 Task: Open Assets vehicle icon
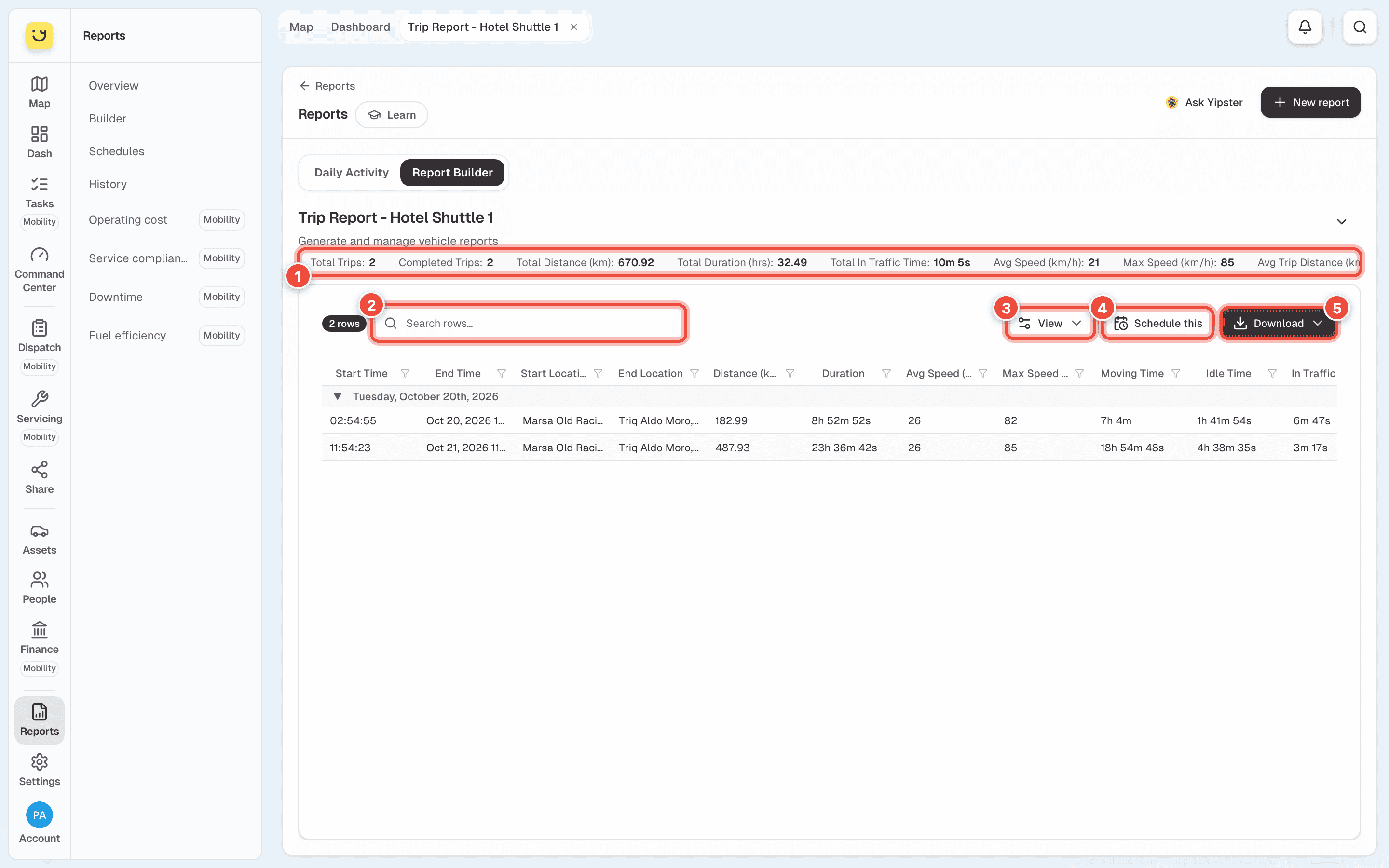point(39,531)
